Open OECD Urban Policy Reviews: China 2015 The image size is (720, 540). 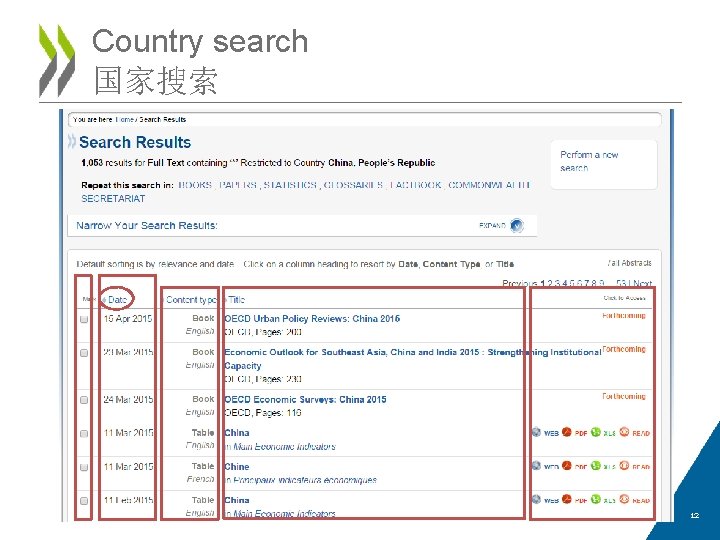click(x=312, y=319)
